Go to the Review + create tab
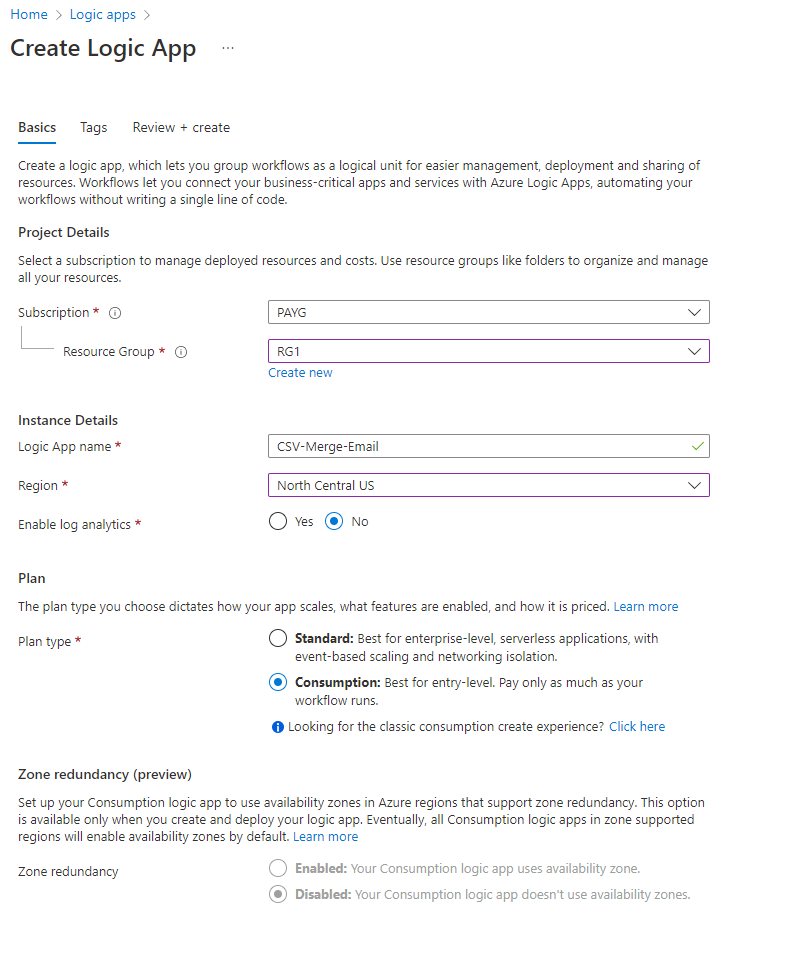The image size is (791, 974). 181,128
